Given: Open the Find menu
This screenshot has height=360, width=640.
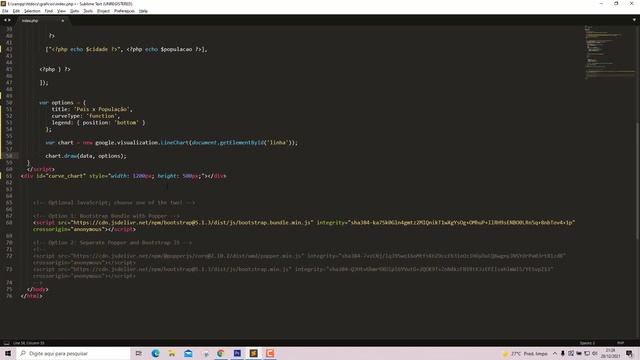Looking at the screenshot, I should (x=49, y=11).
